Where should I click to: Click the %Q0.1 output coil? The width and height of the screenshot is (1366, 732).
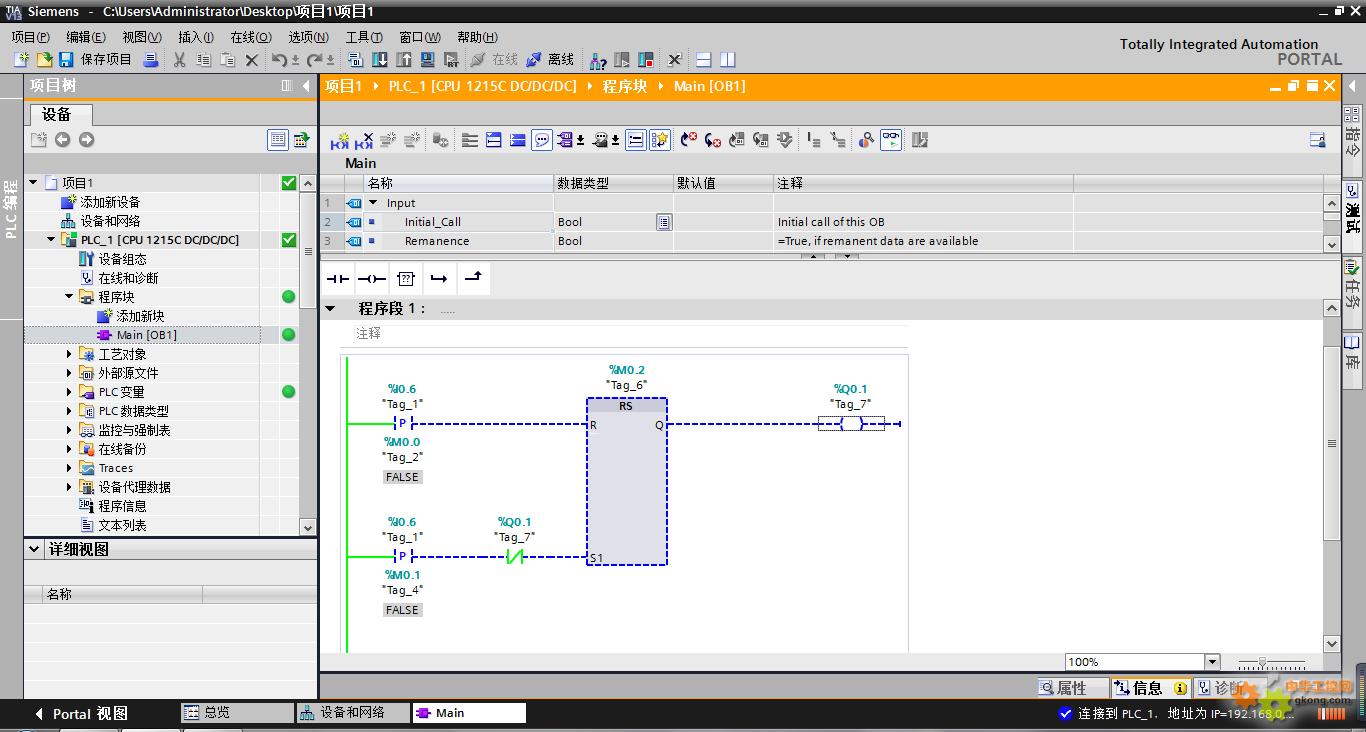tap(851, 424)
